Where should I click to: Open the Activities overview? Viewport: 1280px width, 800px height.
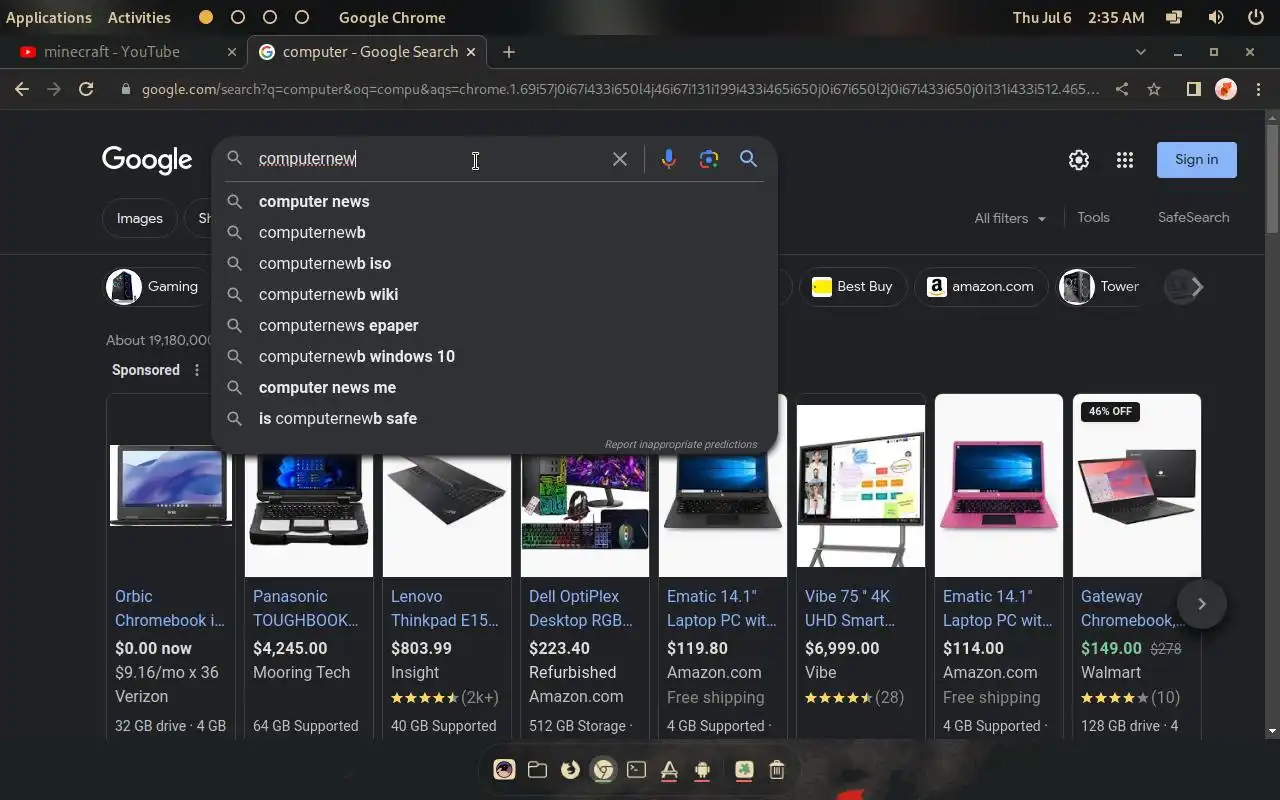pyautogui.click(x=139, y=17)
